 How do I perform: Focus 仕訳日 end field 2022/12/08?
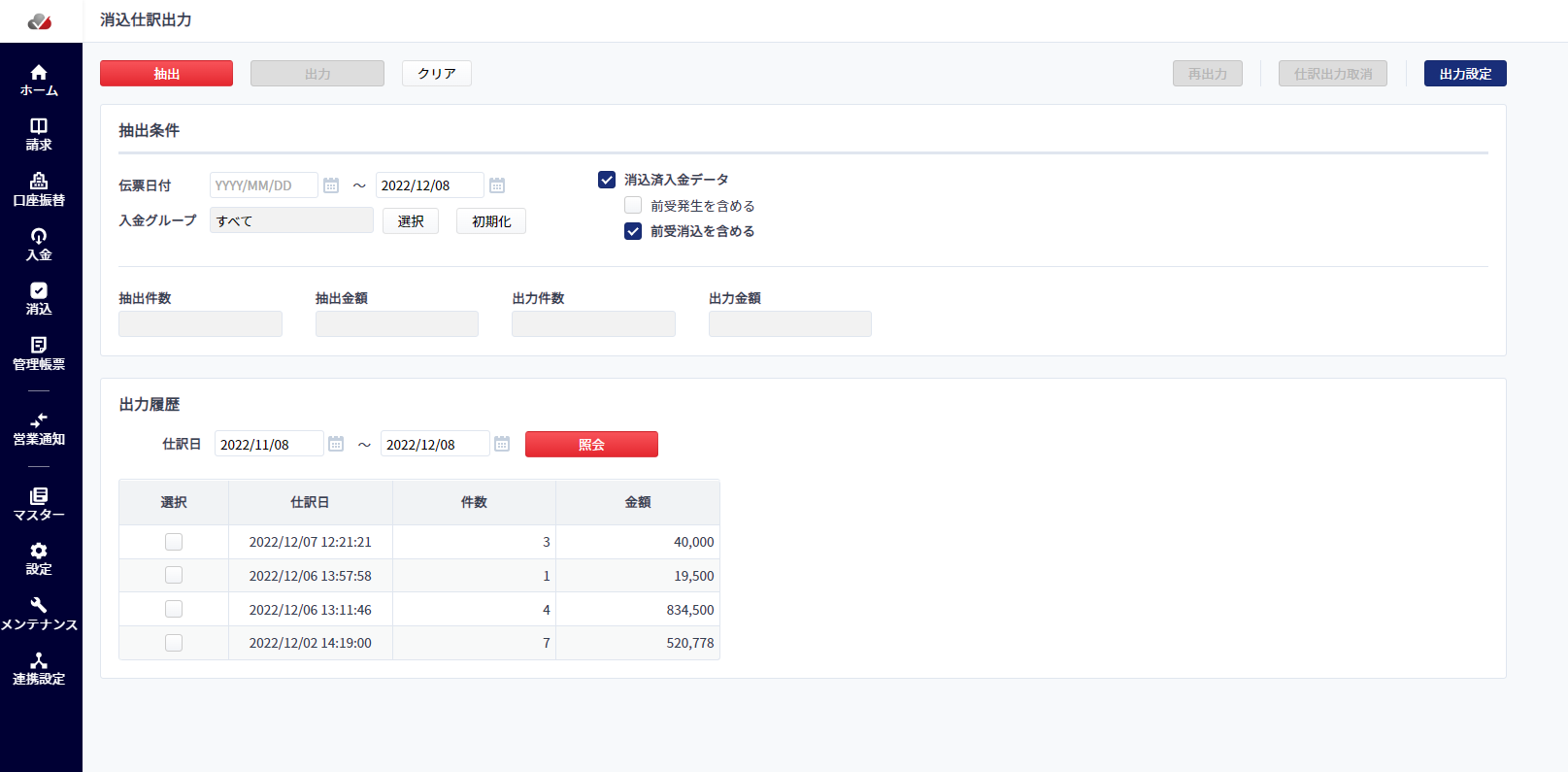[x=435, y=444]
